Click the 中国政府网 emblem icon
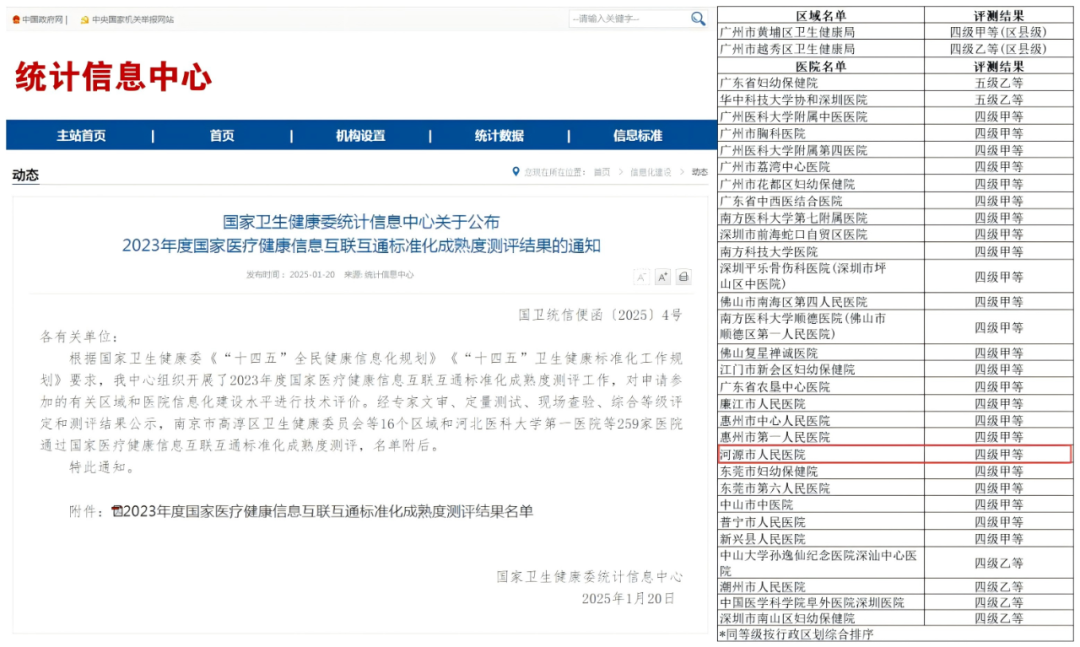The image size is (1080, 647). click(x=16, y=19)
